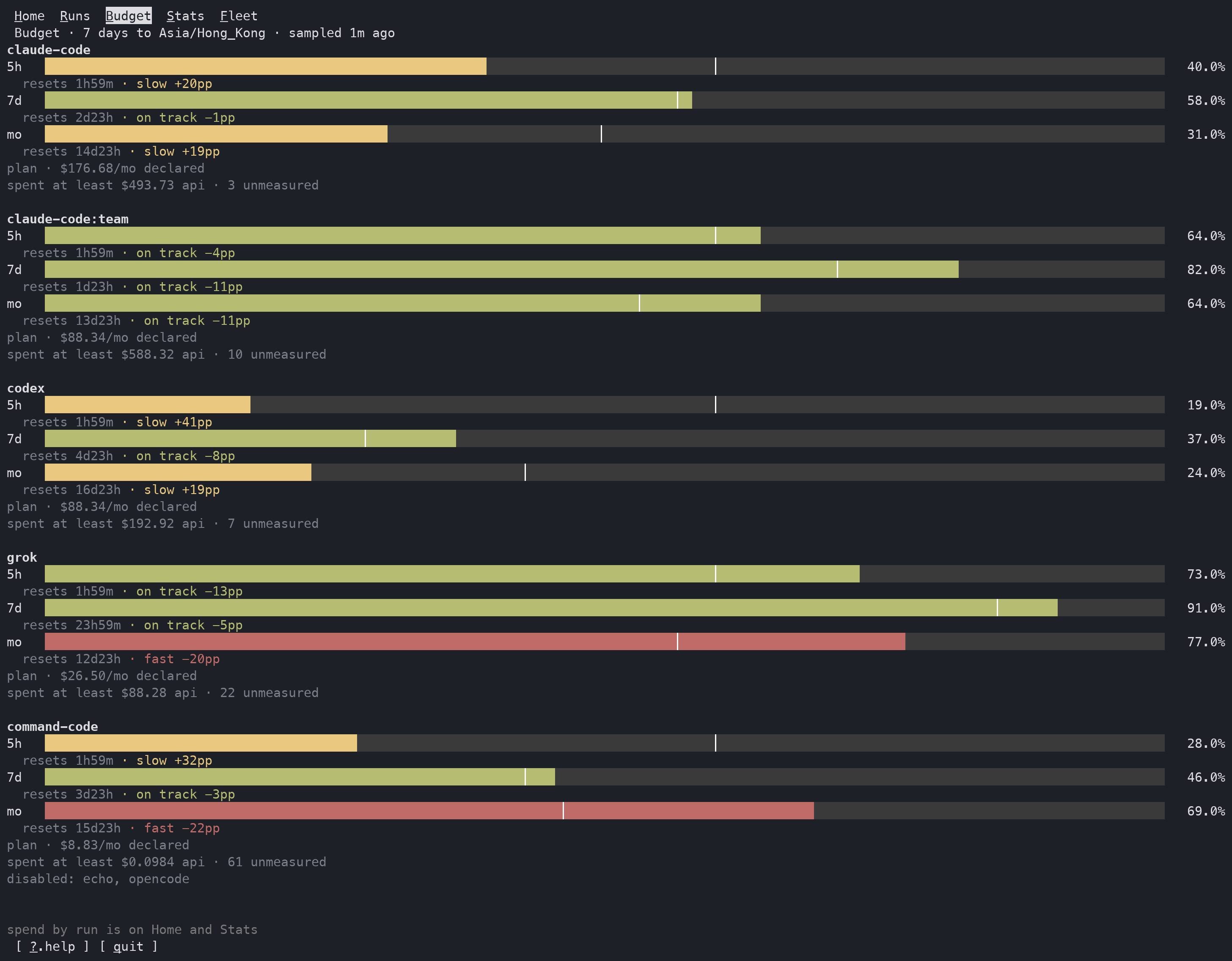Select the grok section header

(x=22, y=557)
